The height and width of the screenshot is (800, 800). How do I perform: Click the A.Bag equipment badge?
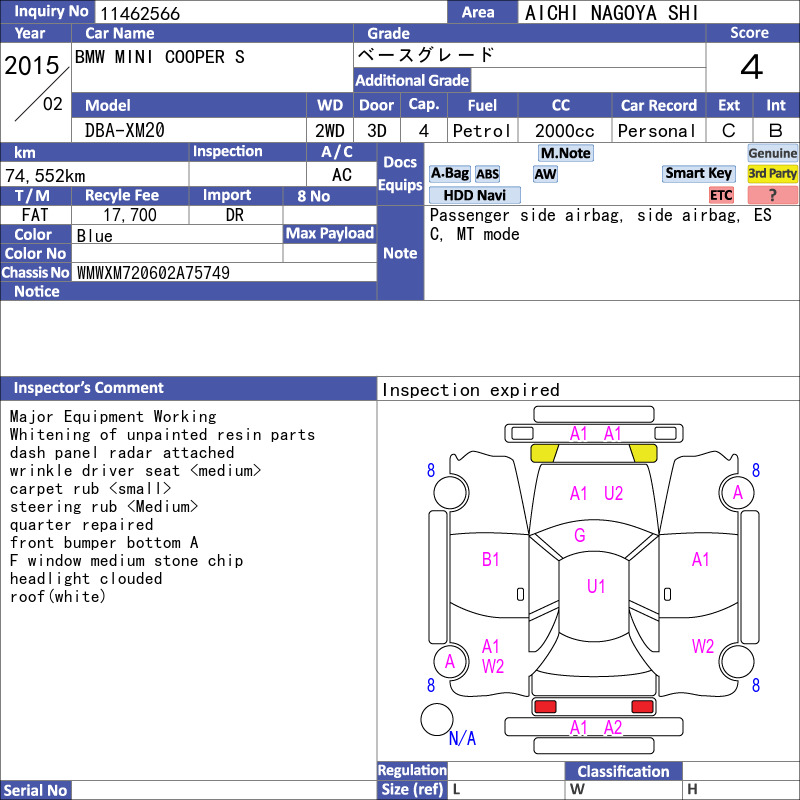449,174
